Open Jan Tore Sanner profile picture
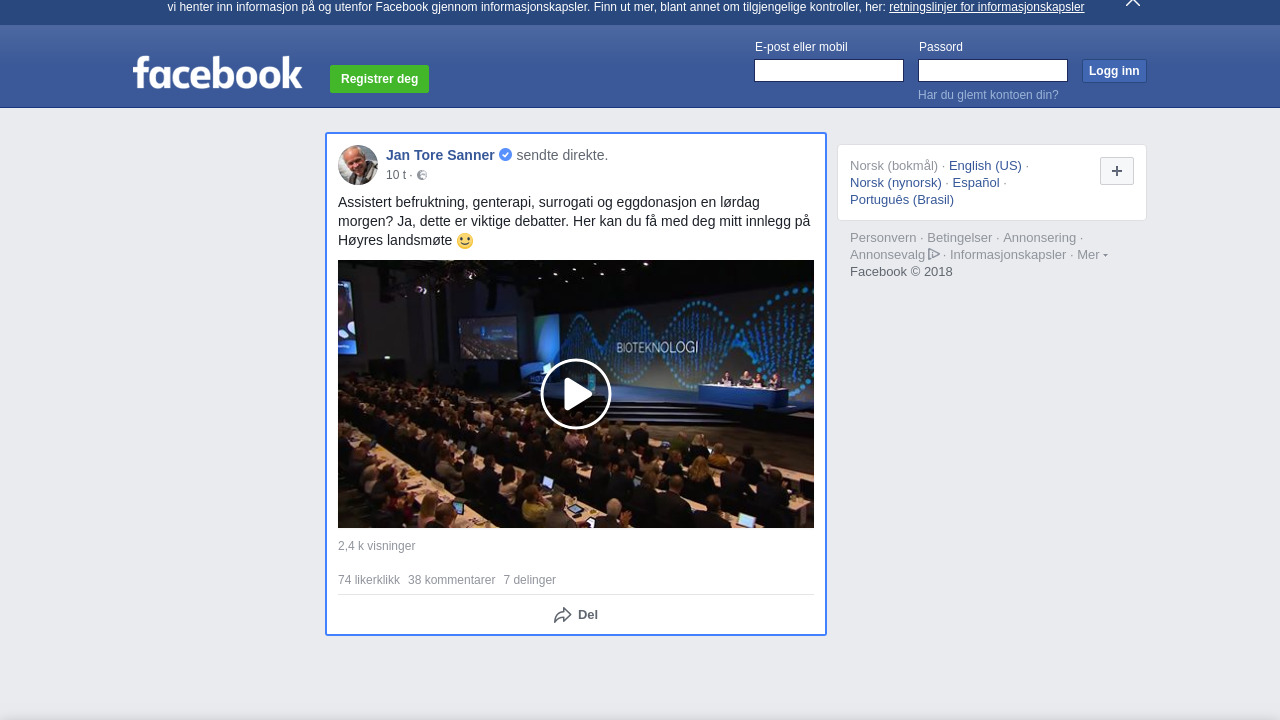The width and height of the screenshot is (1280, 720). pyautogui.click(x=358, y=165)
